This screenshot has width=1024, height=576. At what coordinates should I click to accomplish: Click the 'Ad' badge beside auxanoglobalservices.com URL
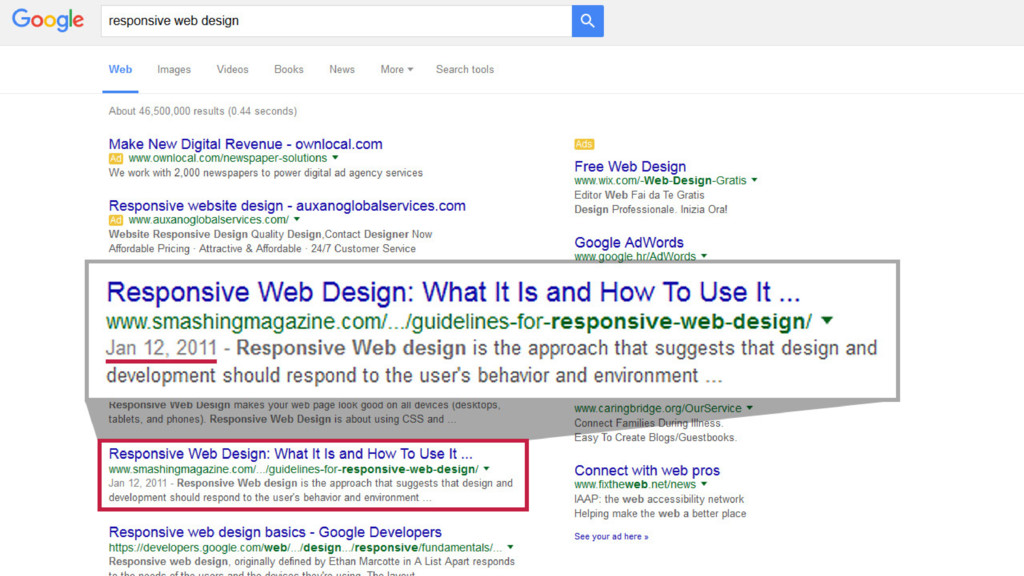[116, 220]
